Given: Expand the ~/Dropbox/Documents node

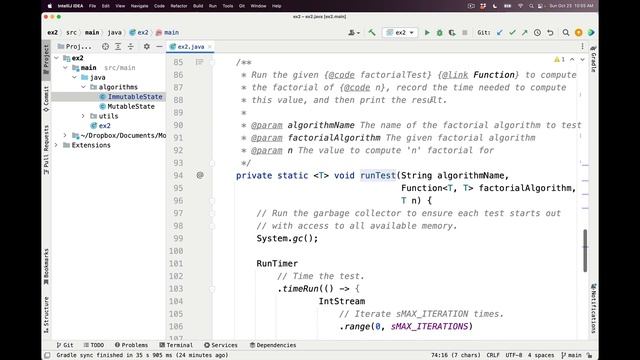Looking at the screenshot, I should [65, 136].
